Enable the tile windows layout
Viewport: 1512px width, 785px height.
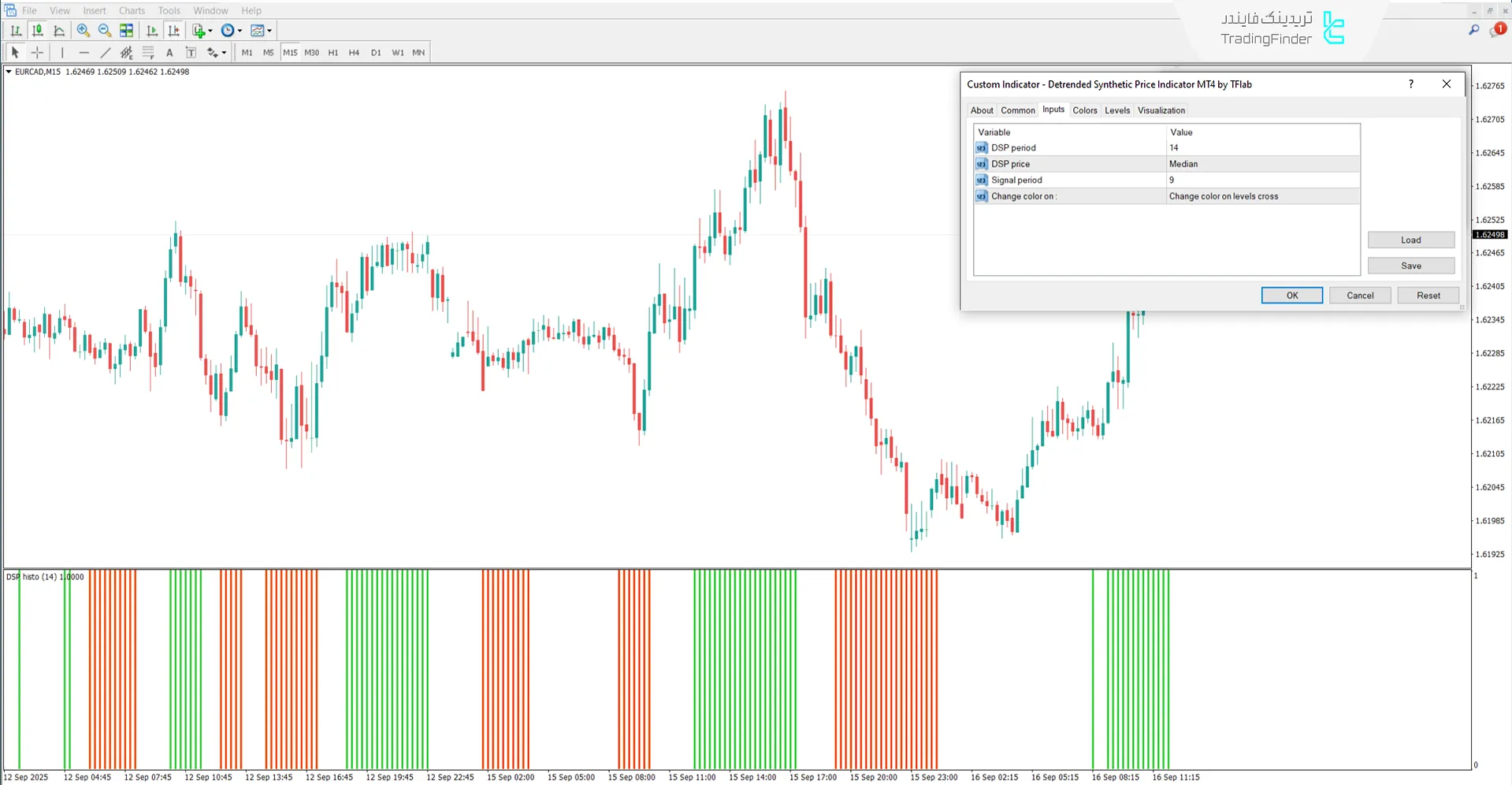pos(126,30)
